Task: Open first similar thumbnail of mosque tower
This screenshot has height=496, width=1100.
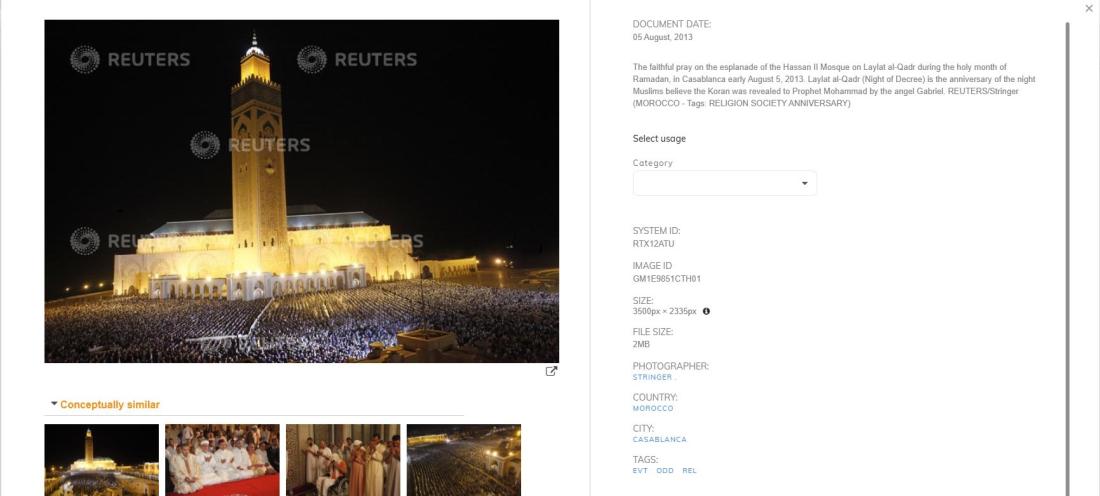Action: click(102, 460)
